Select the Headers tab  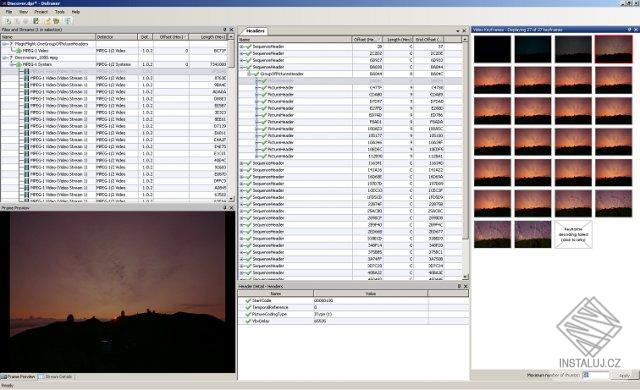click(x=255, y=31)
